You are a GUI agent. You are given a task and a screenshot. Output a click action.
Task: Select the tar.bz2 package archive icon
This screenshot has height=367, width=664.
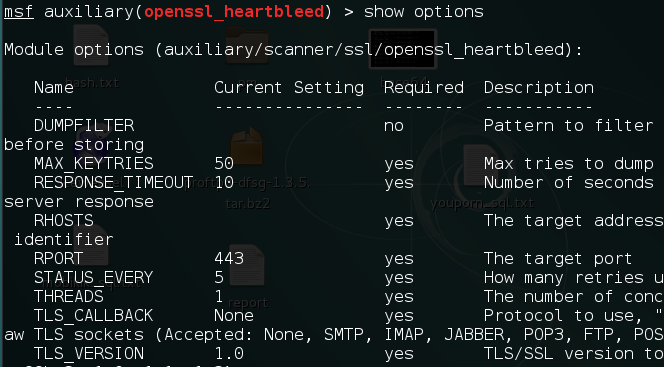(247, 146)
